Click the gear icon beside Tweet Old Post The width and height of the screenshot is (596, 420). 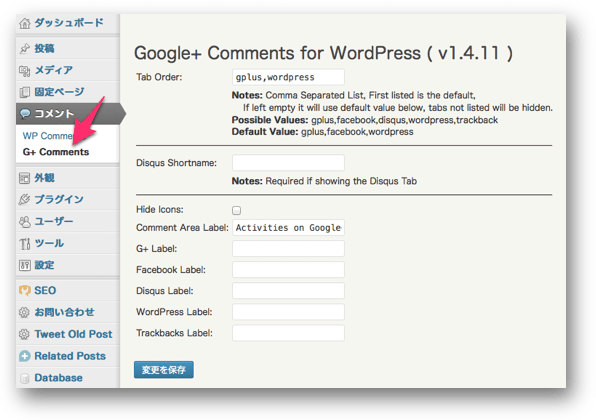(x=24, y=334)
